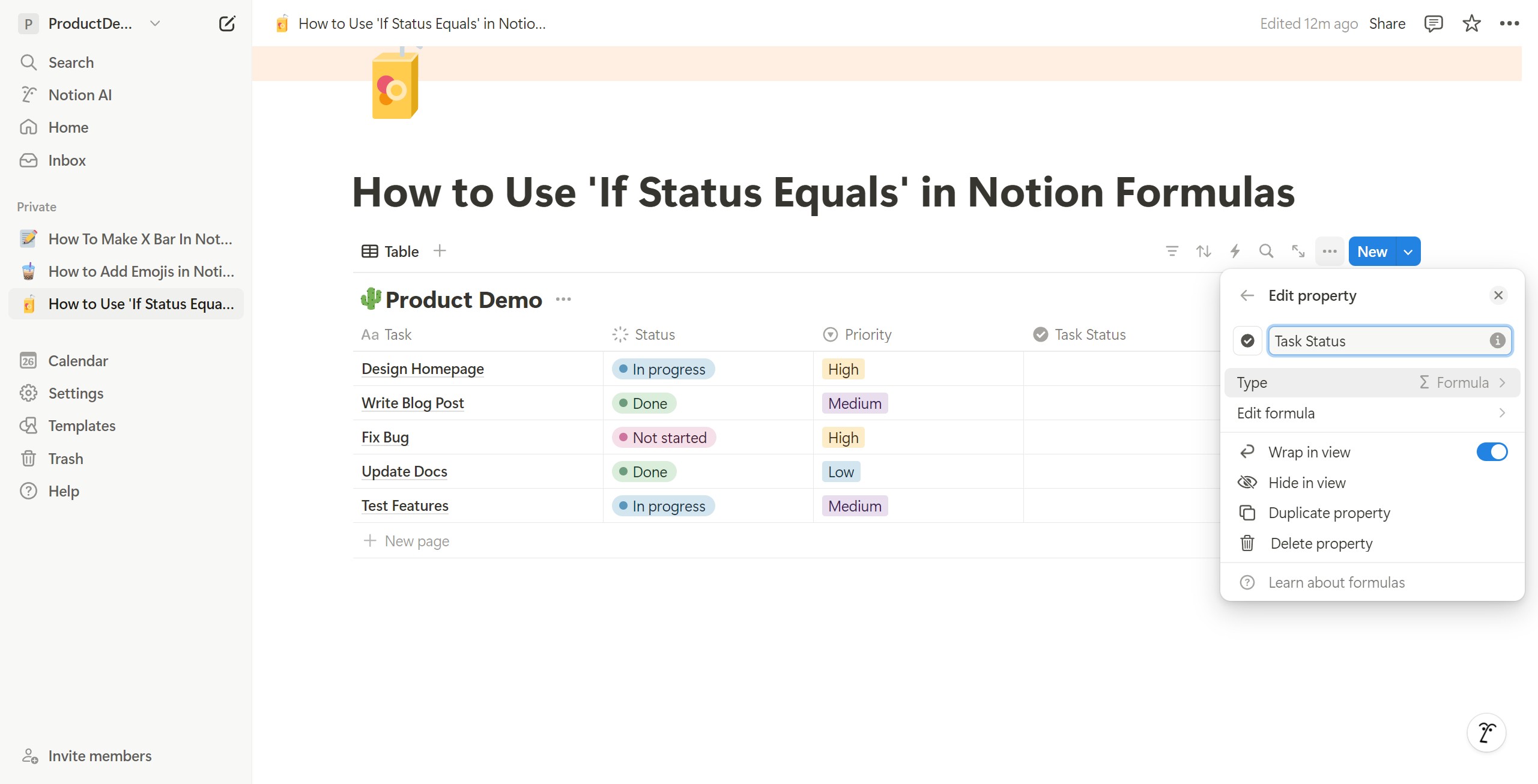The height and width of the screenshot is (784, 1538).
Task: Open the comments icon in top bar
Action: pyautogui.click(x=1433, y=23)
